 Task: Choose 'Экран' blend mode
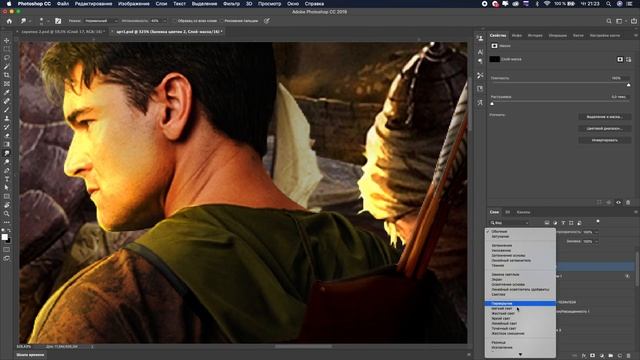click(x=496, y=280)
